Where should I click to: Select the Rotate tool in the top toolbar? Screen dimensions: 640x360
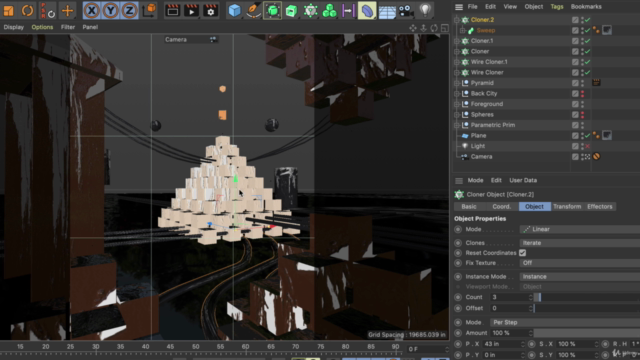click(27, 10)
